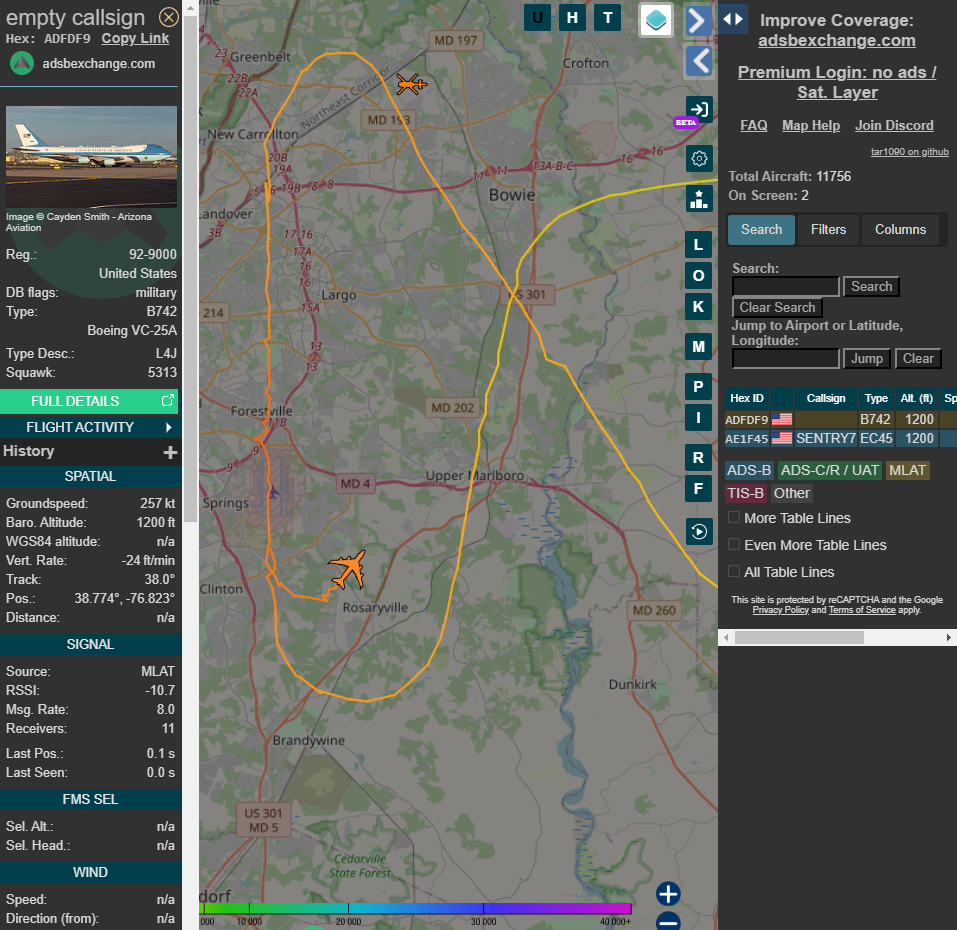Zoom in with the plus button
The height and width of the screenshot is (930, 957).
coord(668,894)
